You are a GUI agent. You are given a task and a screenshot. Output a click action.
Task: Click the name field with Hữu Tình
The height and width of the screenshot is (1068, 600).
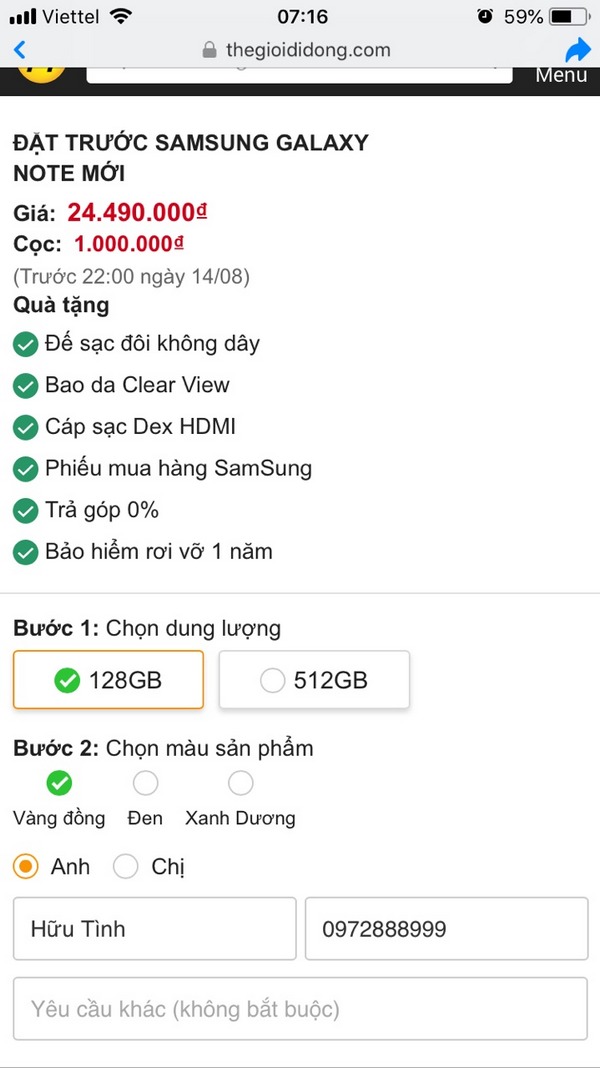tap(154, 929)
